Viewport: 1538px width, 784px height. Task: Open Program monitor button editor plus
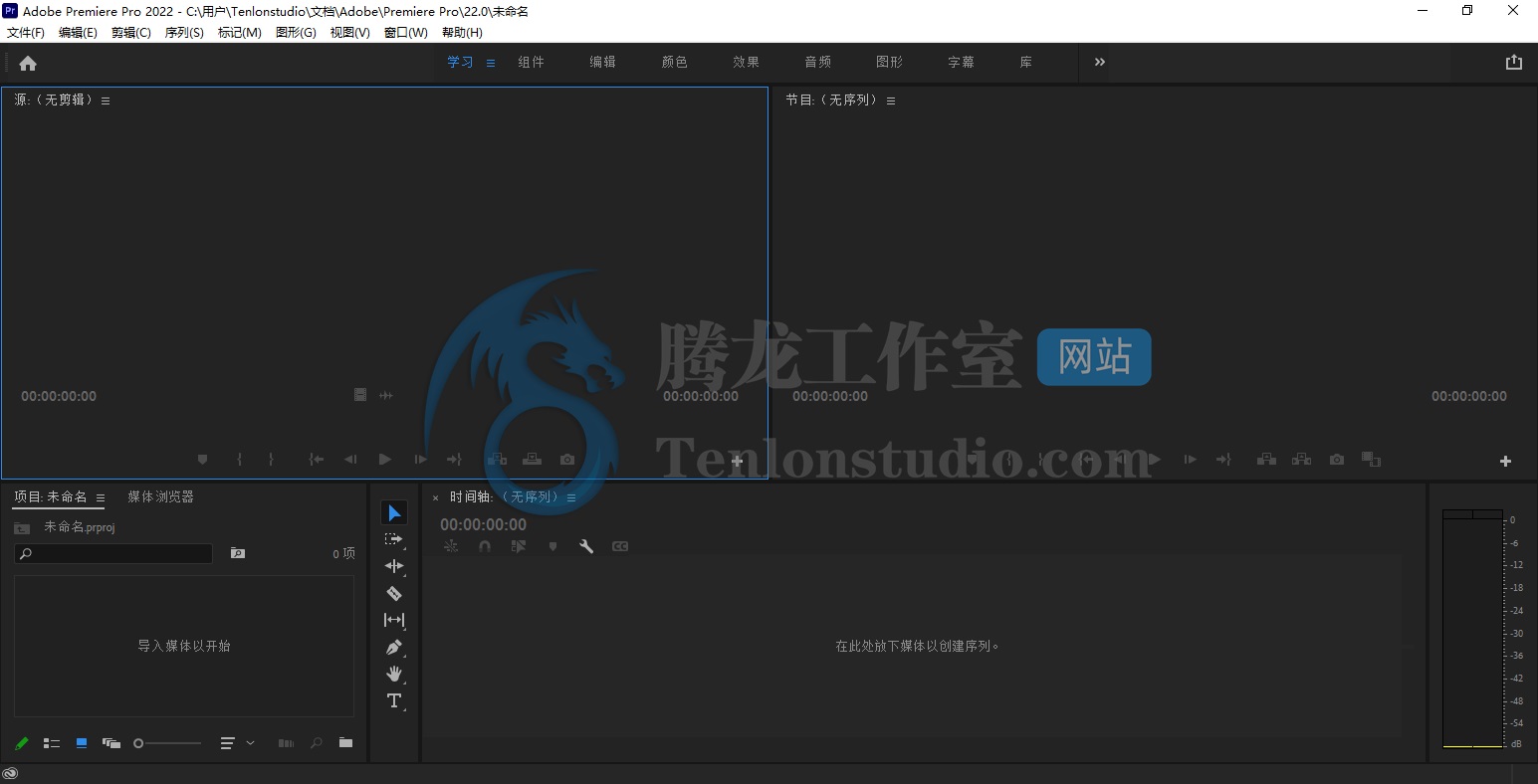(1505, 461)
